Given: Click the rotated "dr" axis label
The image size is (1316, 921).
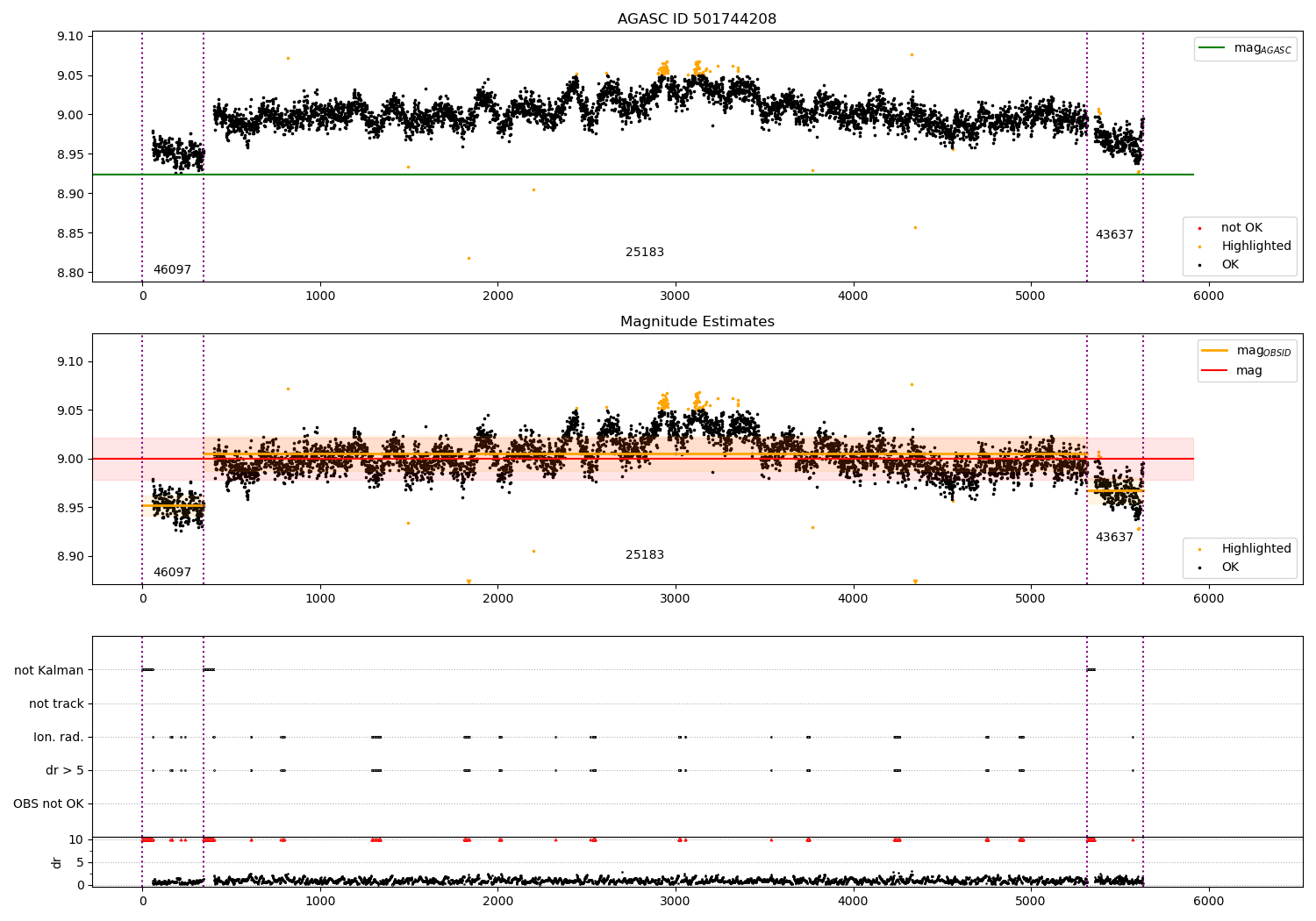Looking at the screenshot, I should point(57,862).
